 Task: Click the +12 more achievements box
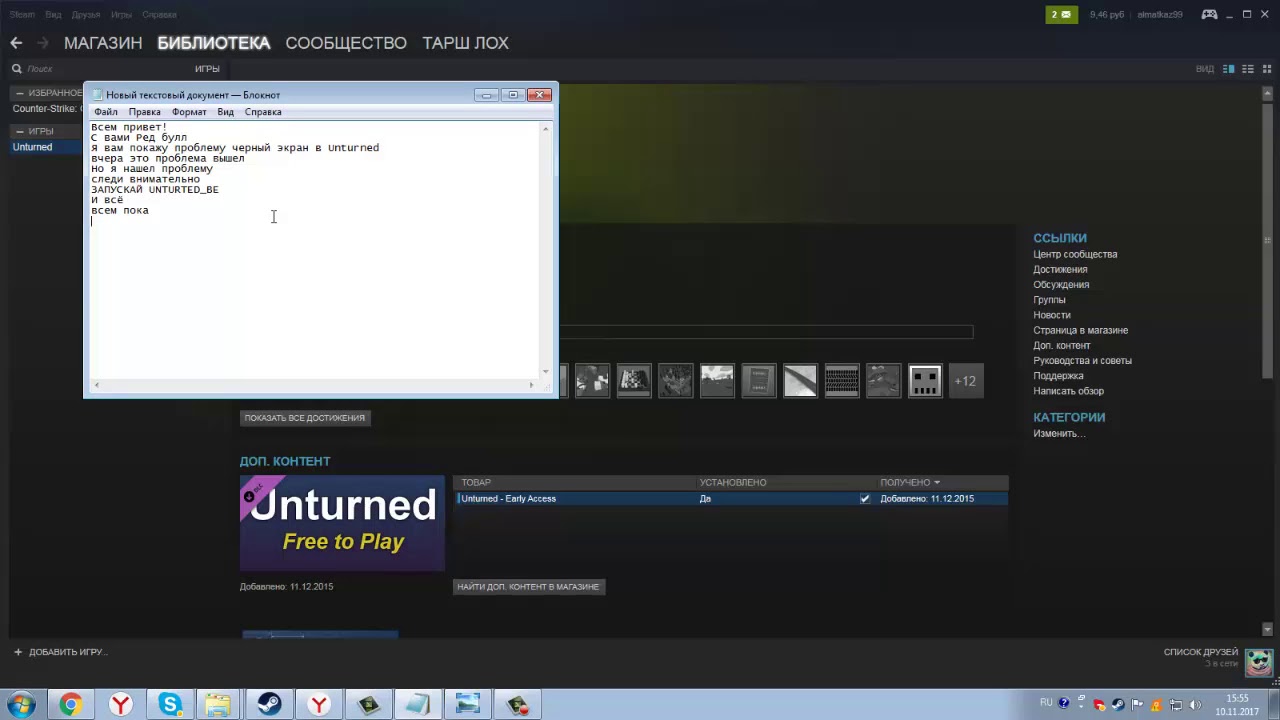965,381
